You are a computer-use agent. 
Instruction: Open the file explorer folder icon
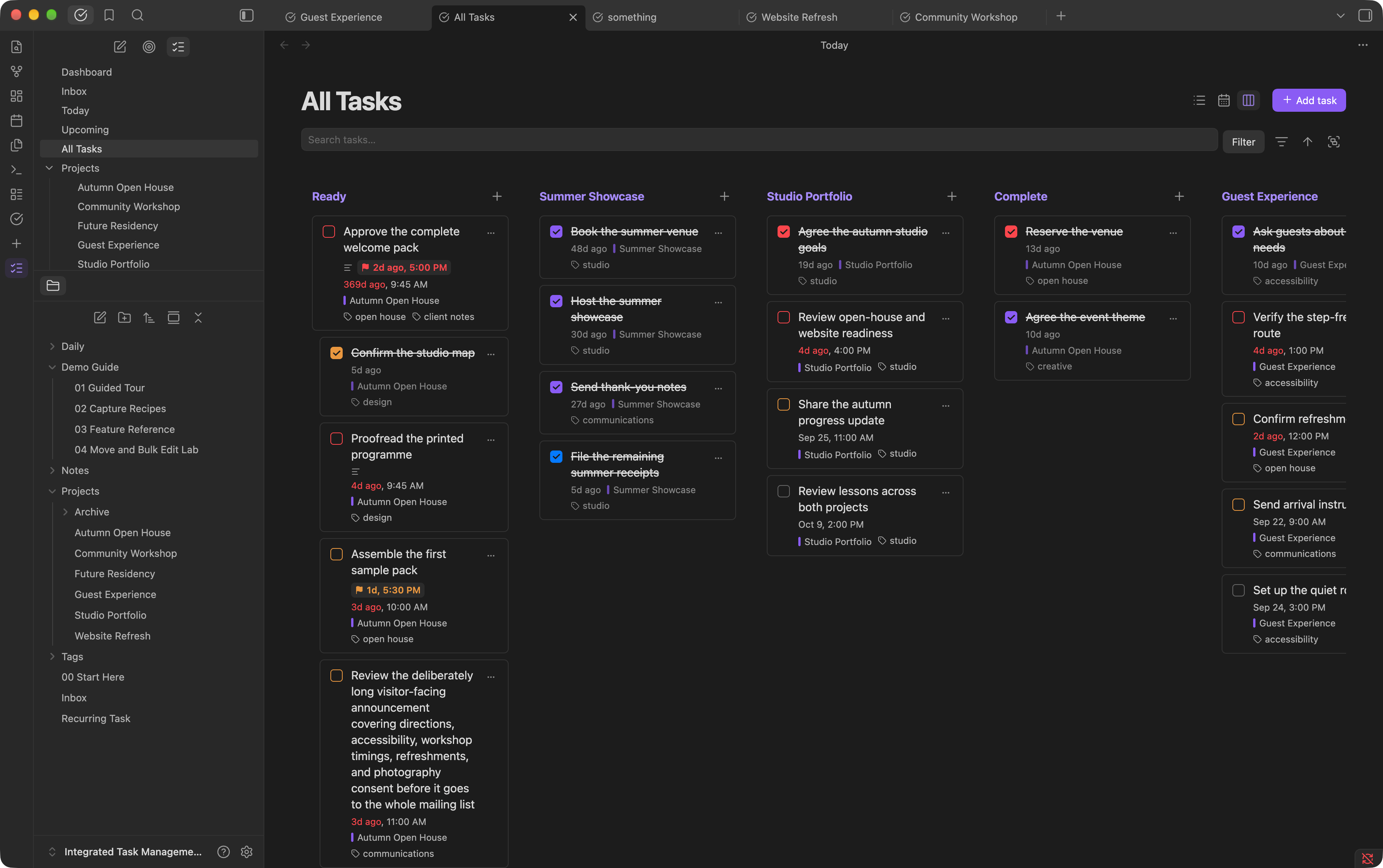[53, 285]
